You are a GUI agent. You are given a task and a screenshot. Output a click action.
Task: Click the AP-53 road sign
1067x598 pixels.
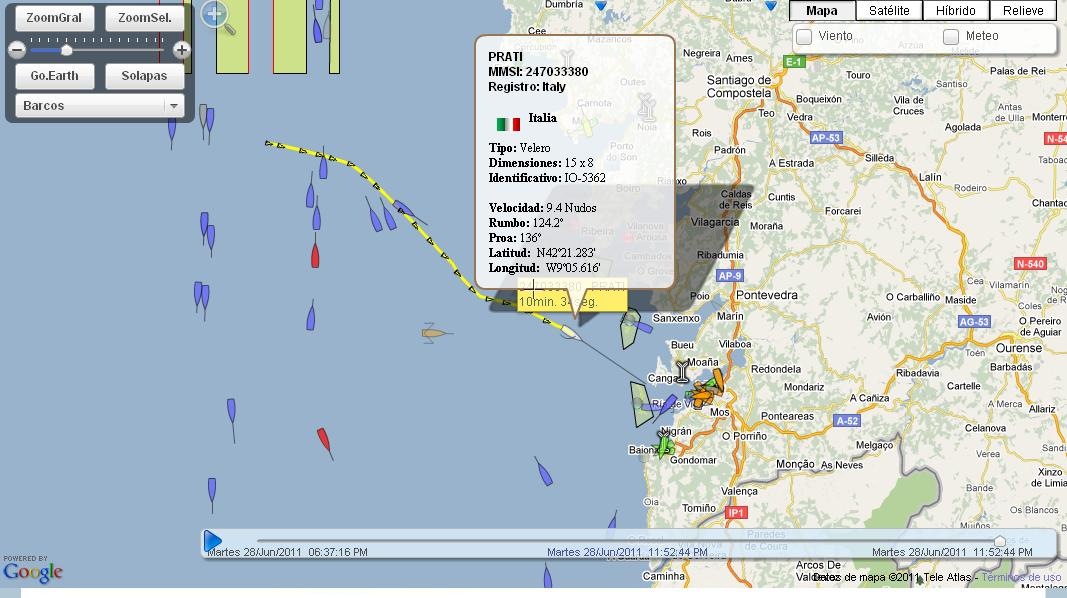[825, 137]
